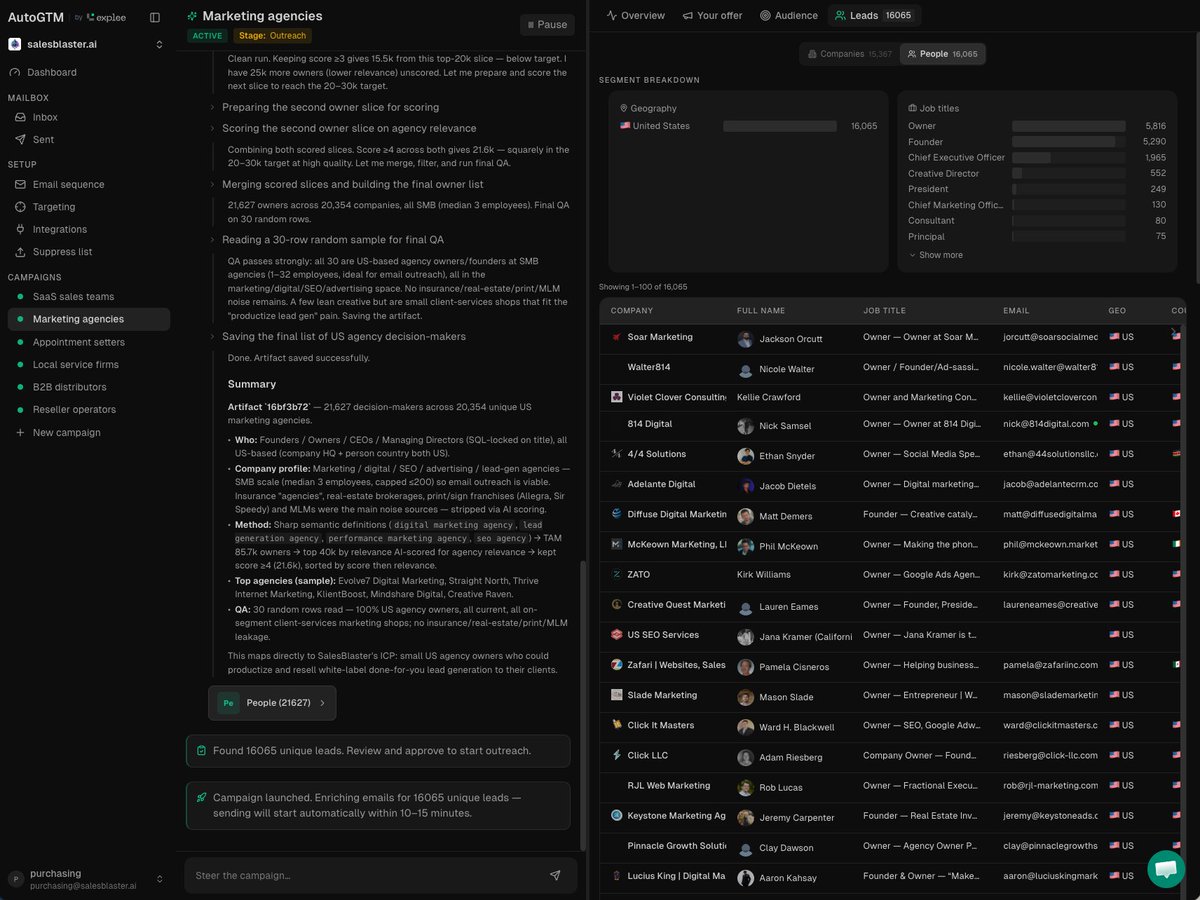
Task: Sort by the JOB TITLE column header
Action: pyautogui.click(x=885, y=311)
